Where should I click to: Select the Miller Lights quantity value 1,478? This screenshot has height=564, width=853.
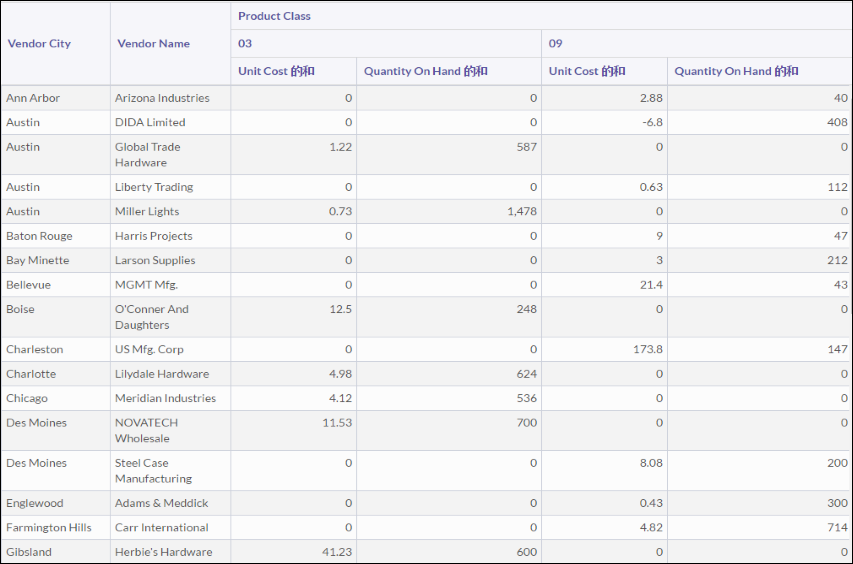(x=520, y=211)
